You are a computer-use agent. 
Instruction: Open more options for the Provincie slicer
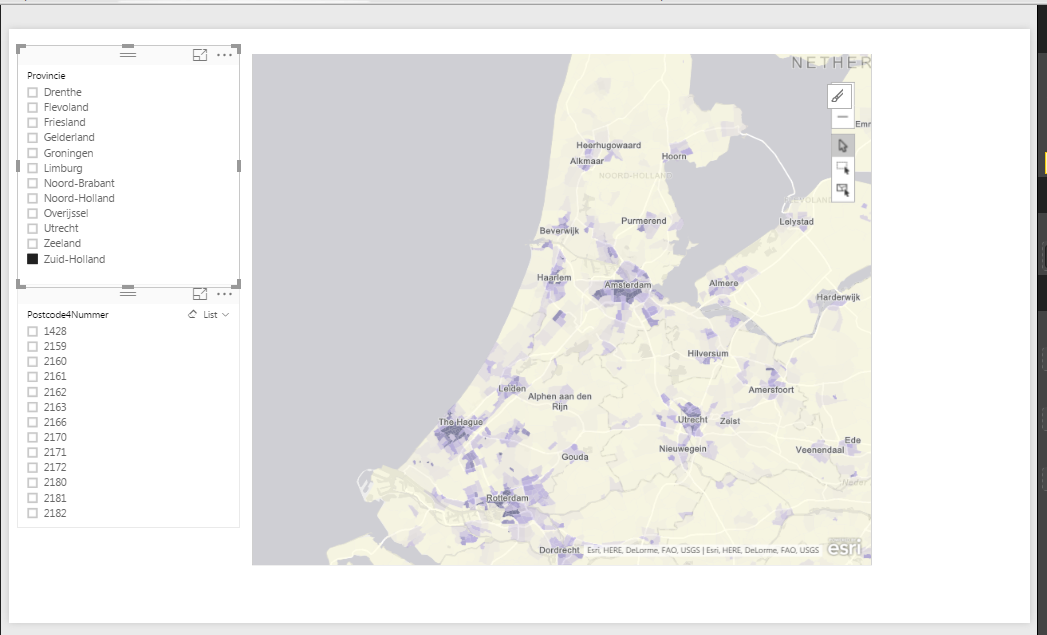[x=224, y=55]
